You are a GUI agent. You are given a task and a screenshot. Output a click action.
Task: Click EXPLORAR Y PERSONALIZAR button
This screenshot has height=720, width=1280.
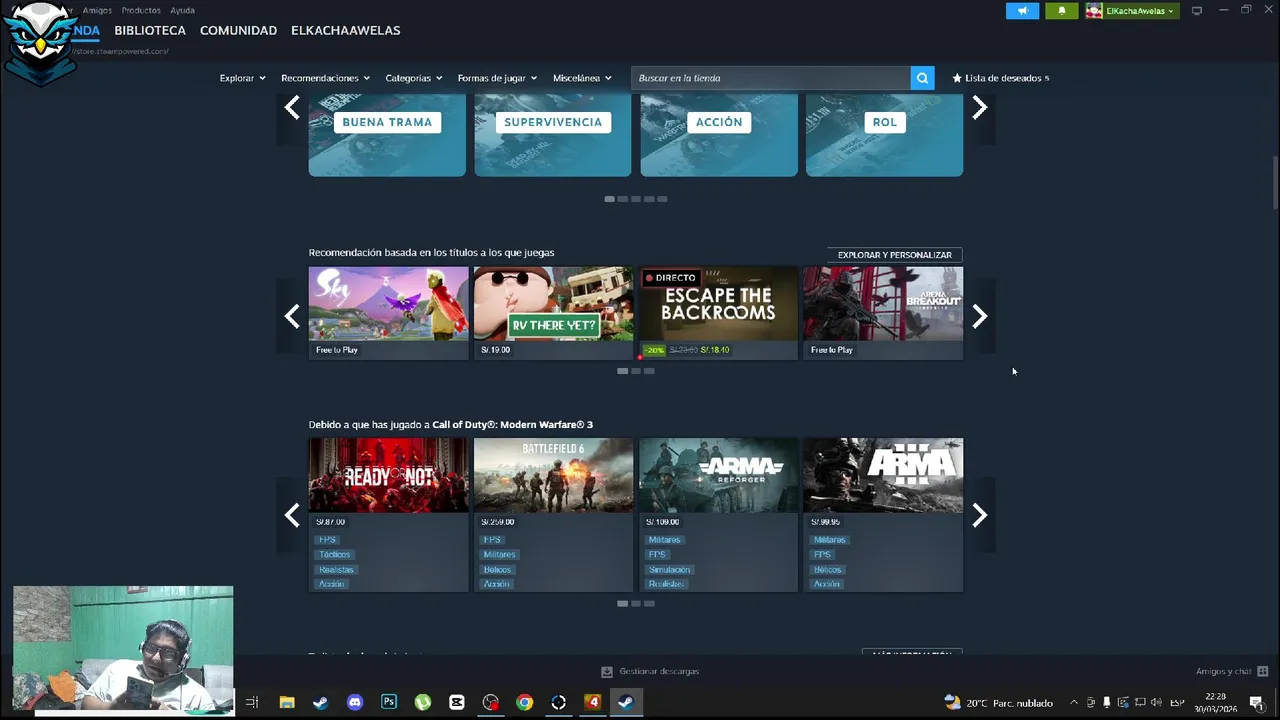pos(894,255)
